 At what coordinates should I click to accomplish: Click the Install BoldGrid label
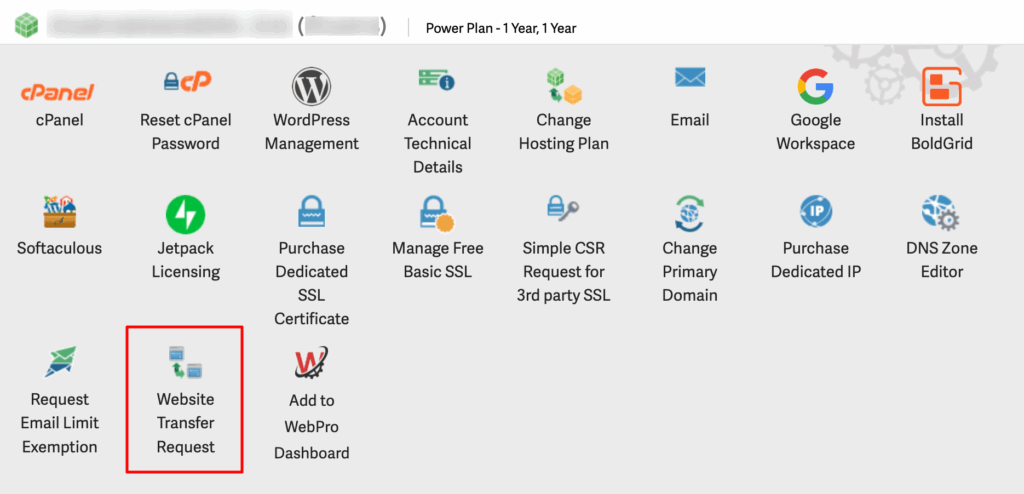pos(942,132)
